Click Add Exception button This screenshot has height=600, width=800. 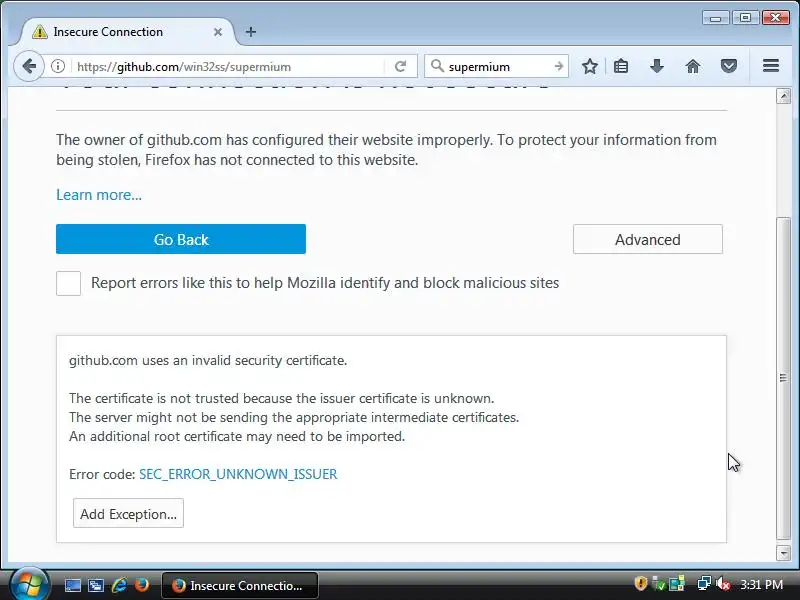click(x=128, y=514)
